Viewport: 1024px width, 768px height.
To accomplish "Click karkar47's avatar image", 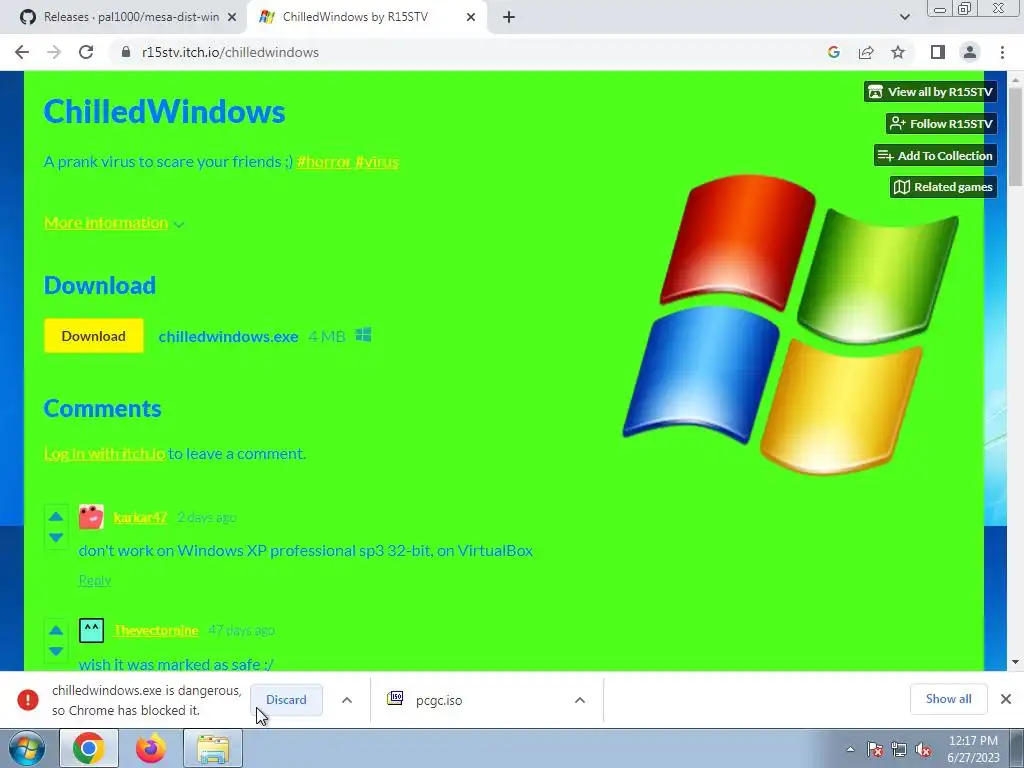I will click(x=91, y=517).
